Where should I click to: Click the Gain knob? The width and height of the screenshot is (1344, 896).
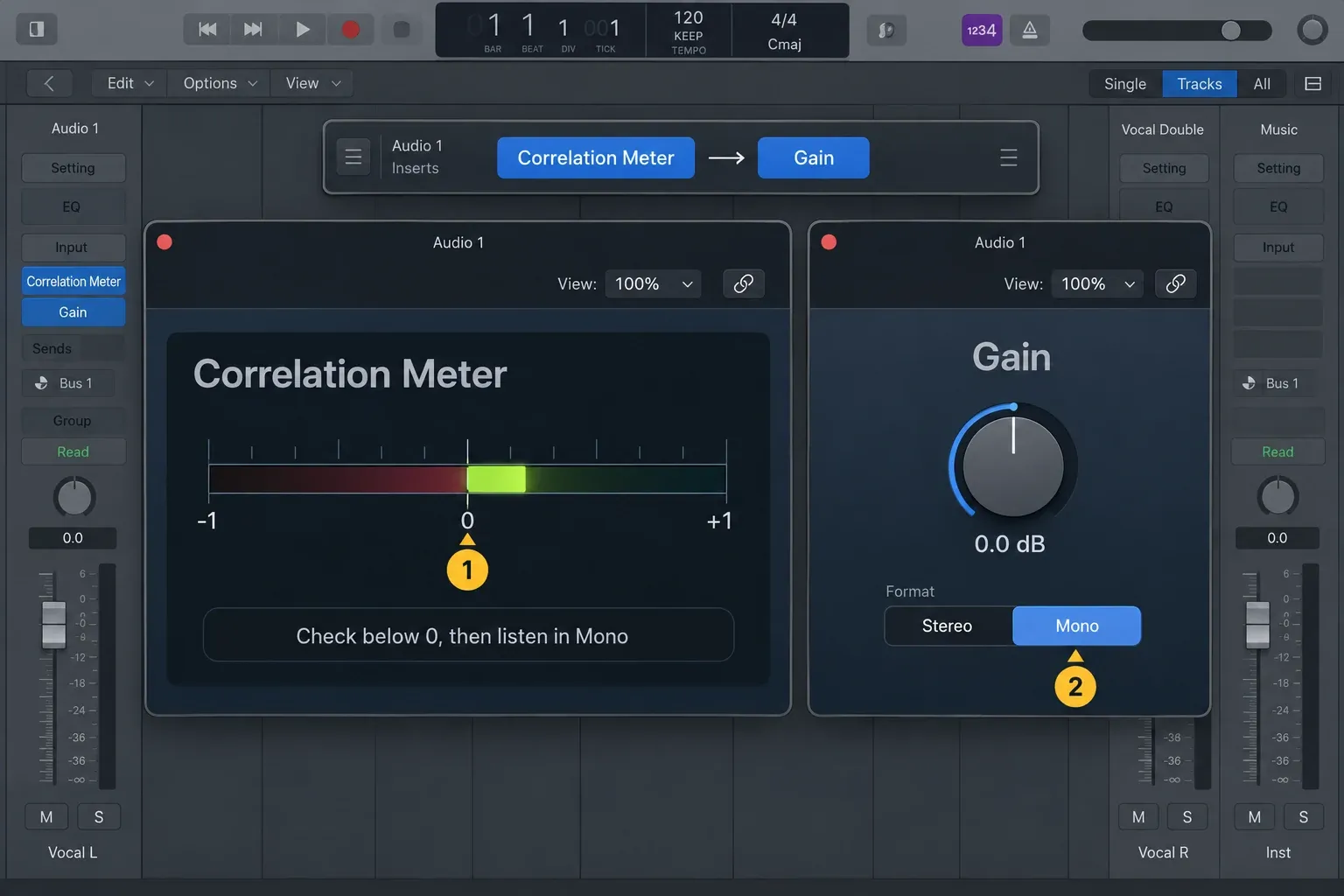1013,465
